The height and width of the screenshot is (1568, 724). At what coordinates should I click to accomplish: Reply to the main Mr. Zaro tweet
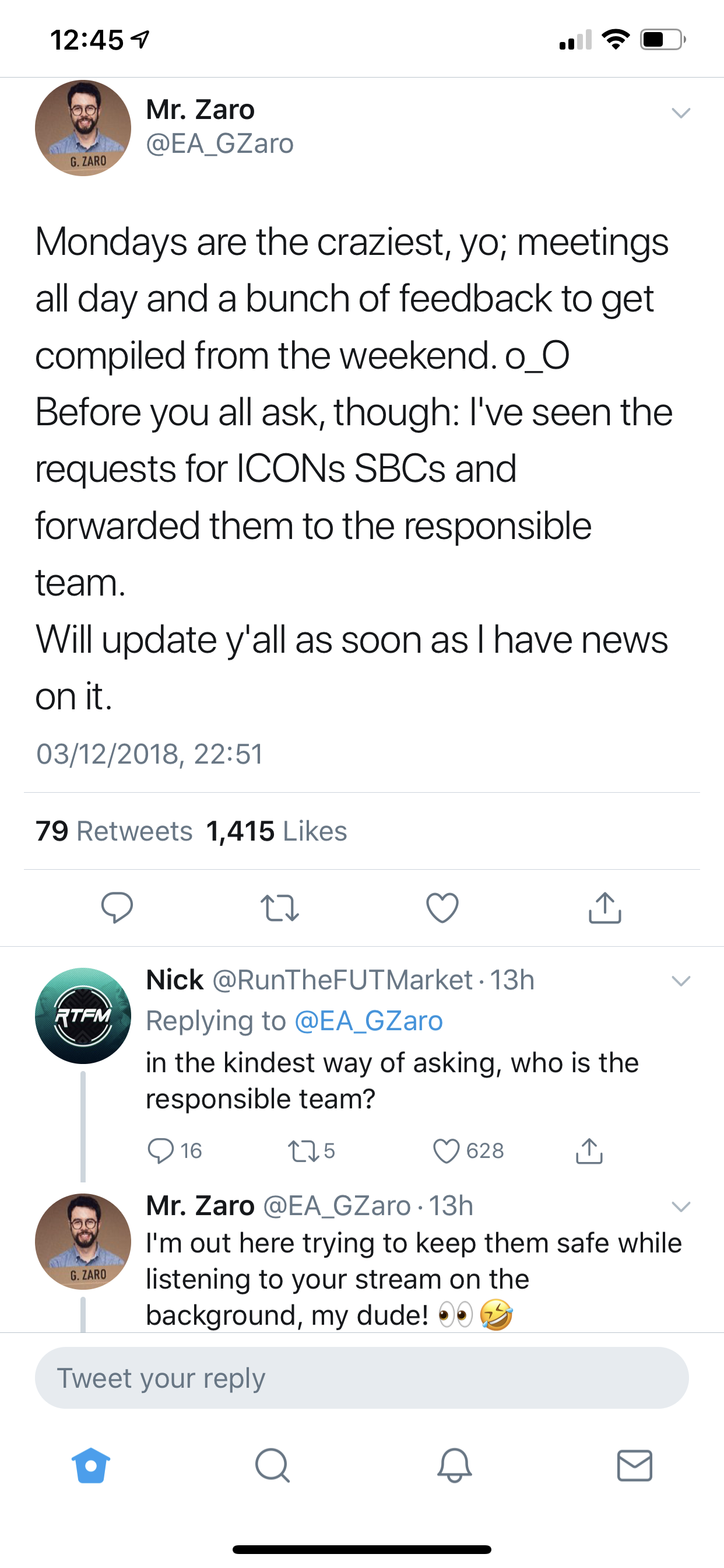117,908
